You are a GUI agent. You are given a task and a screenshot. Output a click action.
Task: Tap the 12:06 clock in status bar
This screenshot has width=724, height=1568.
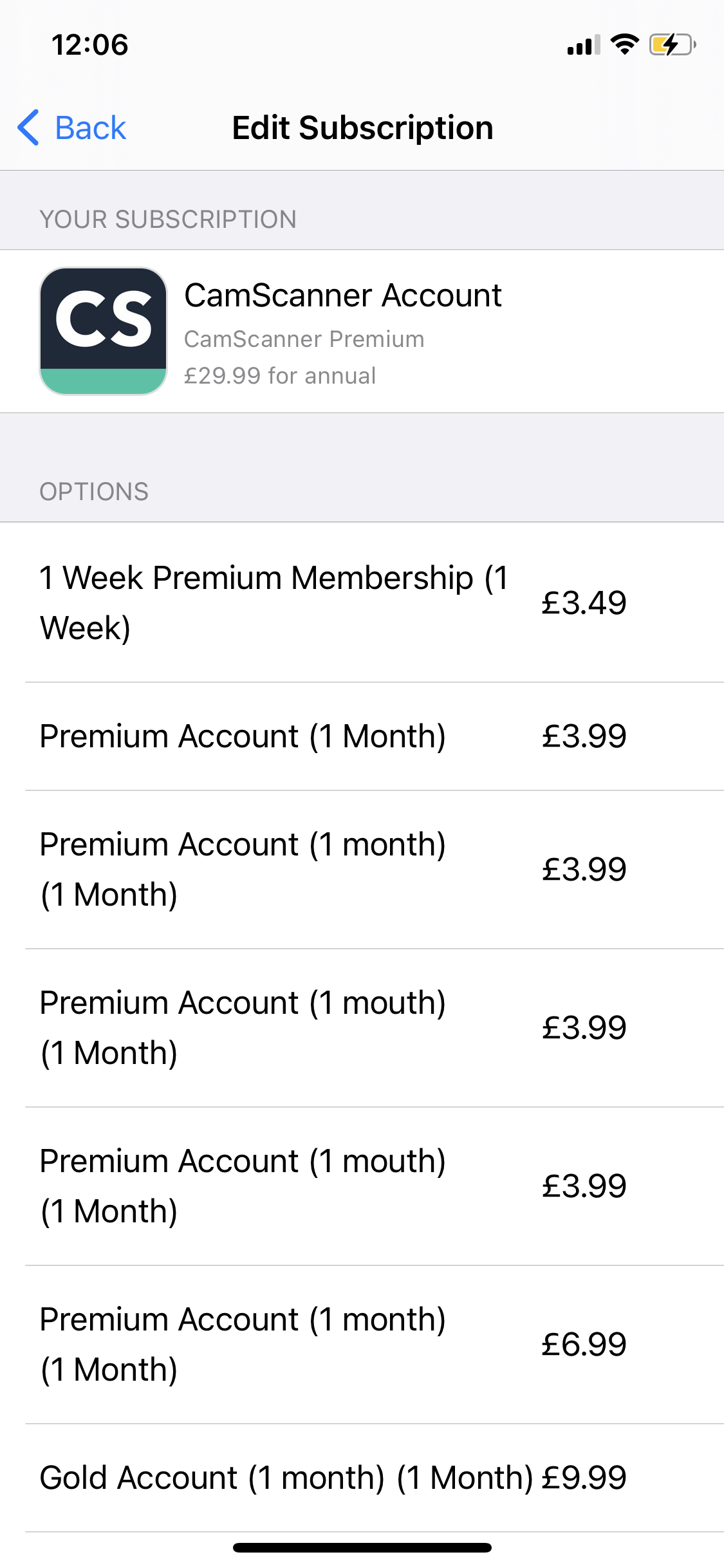pos(90,45)
